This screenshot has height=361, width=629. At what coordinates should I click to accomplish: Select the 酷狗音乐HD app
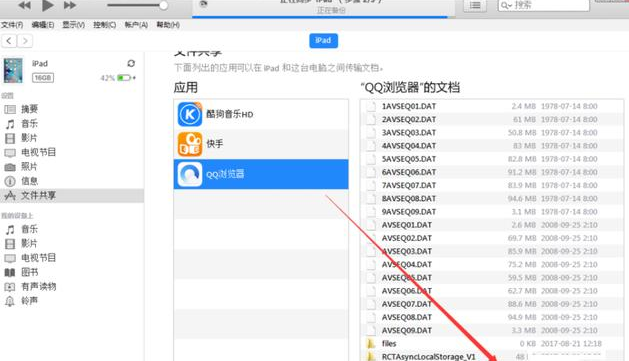coord(261,114)
